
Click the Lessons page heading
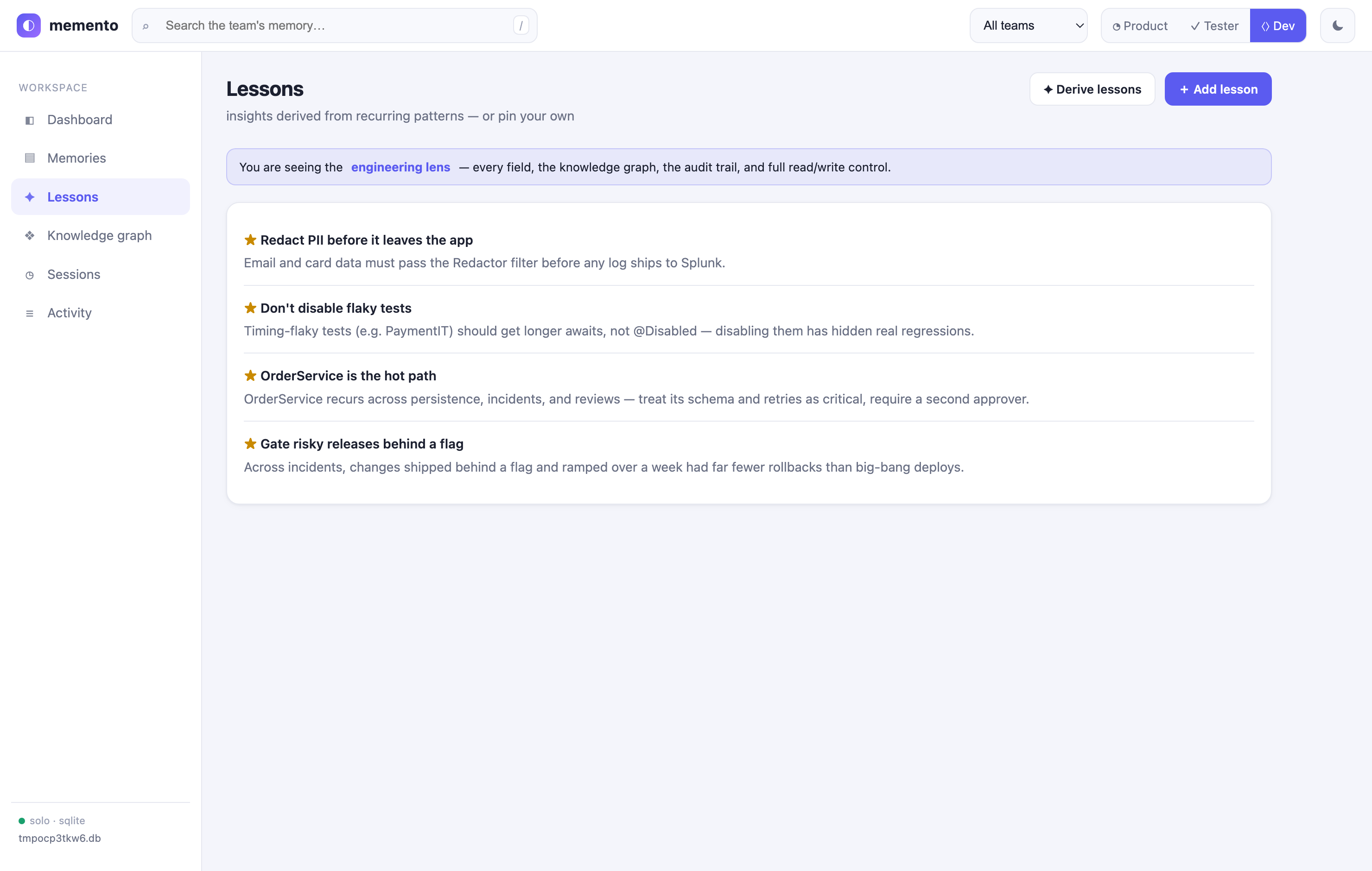[265, 89]
